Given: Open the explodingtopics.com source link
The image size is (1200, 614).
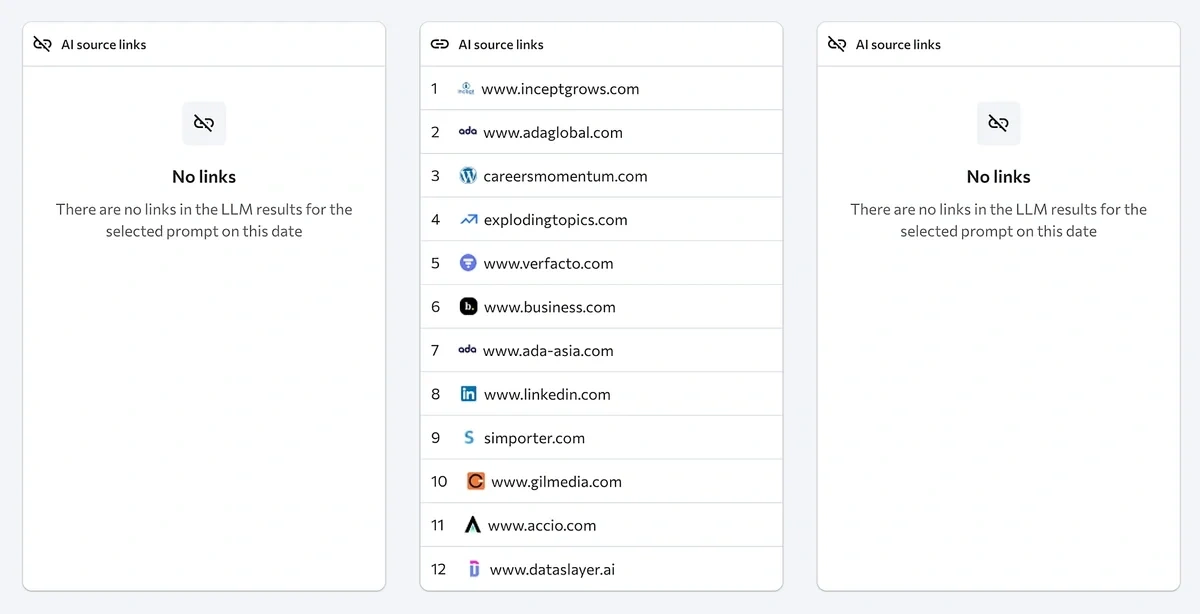Looking at the screenshot, I should tap(555, 220).
